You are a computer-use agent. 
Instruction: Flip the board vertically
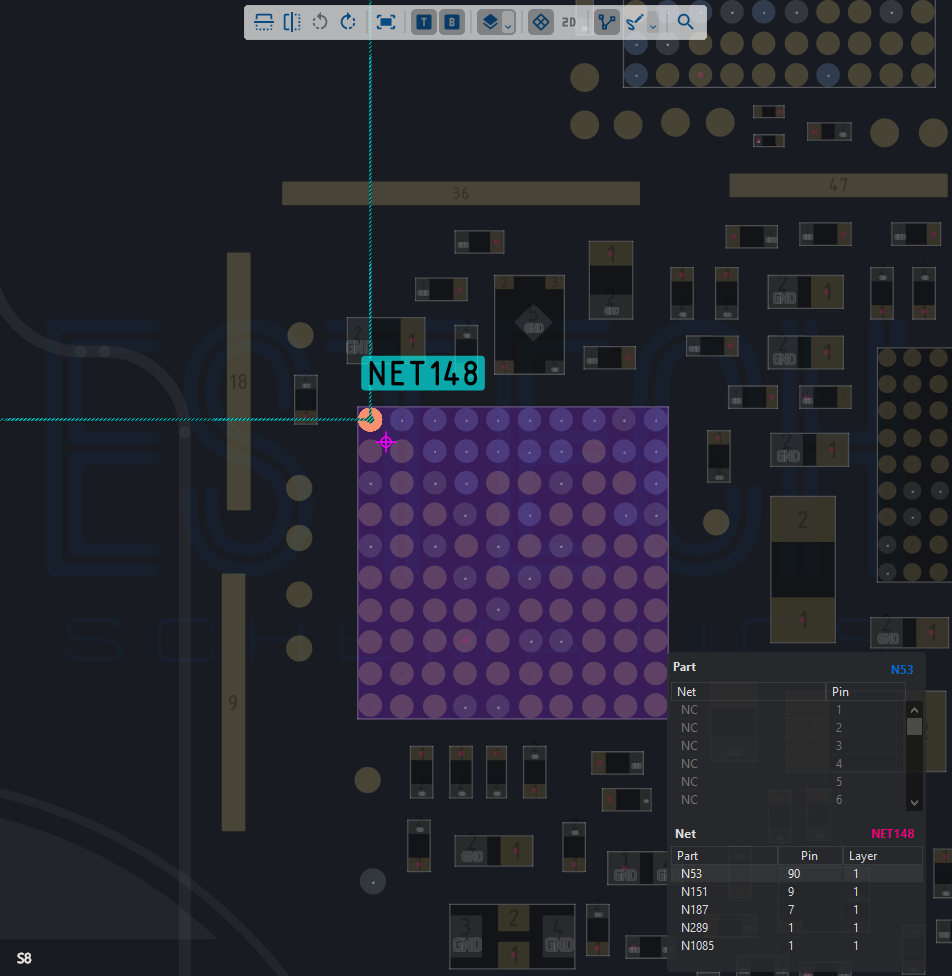click(264, 22)
